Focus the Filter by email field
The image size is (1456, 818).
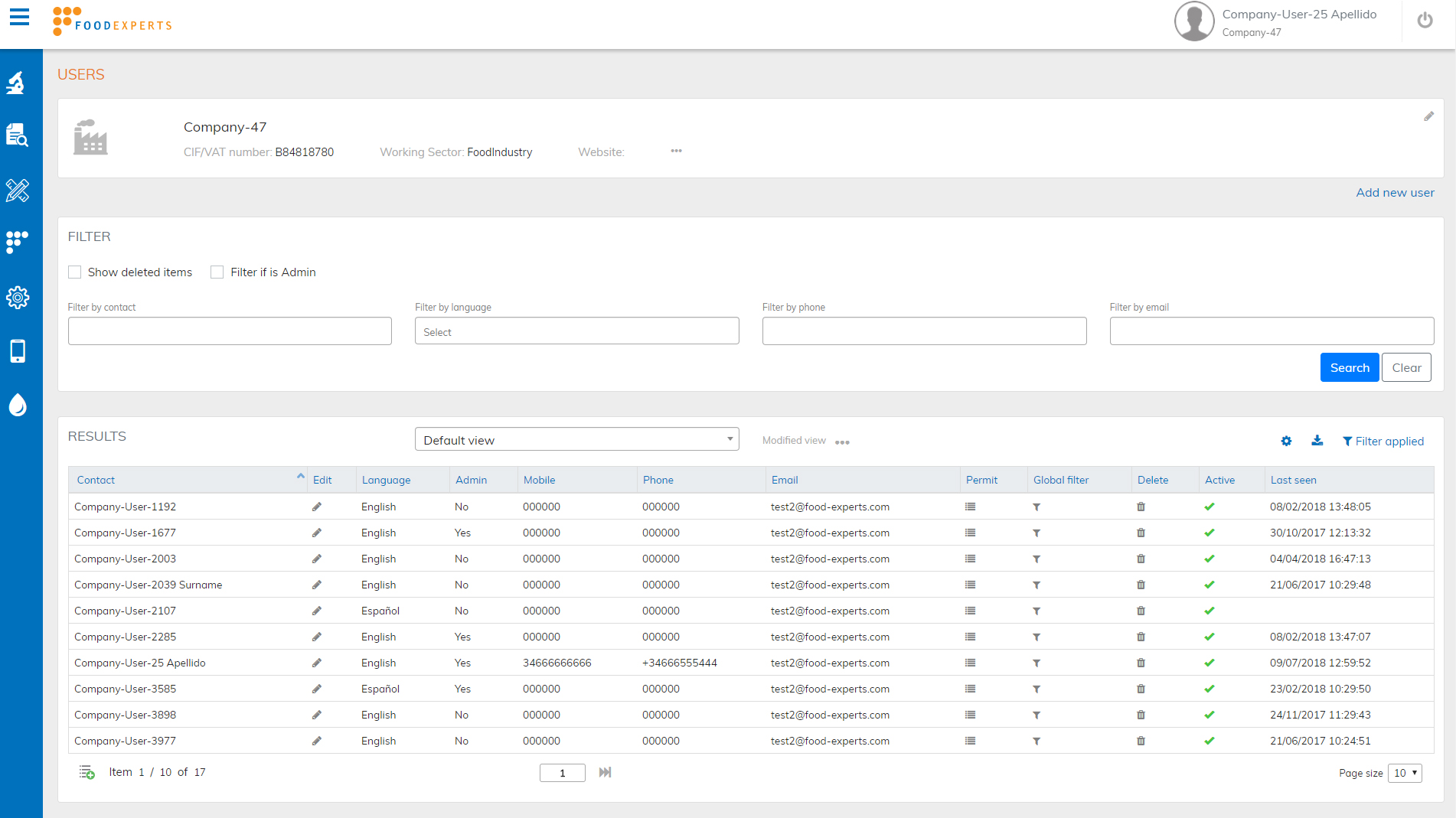tap(1271, 331)
